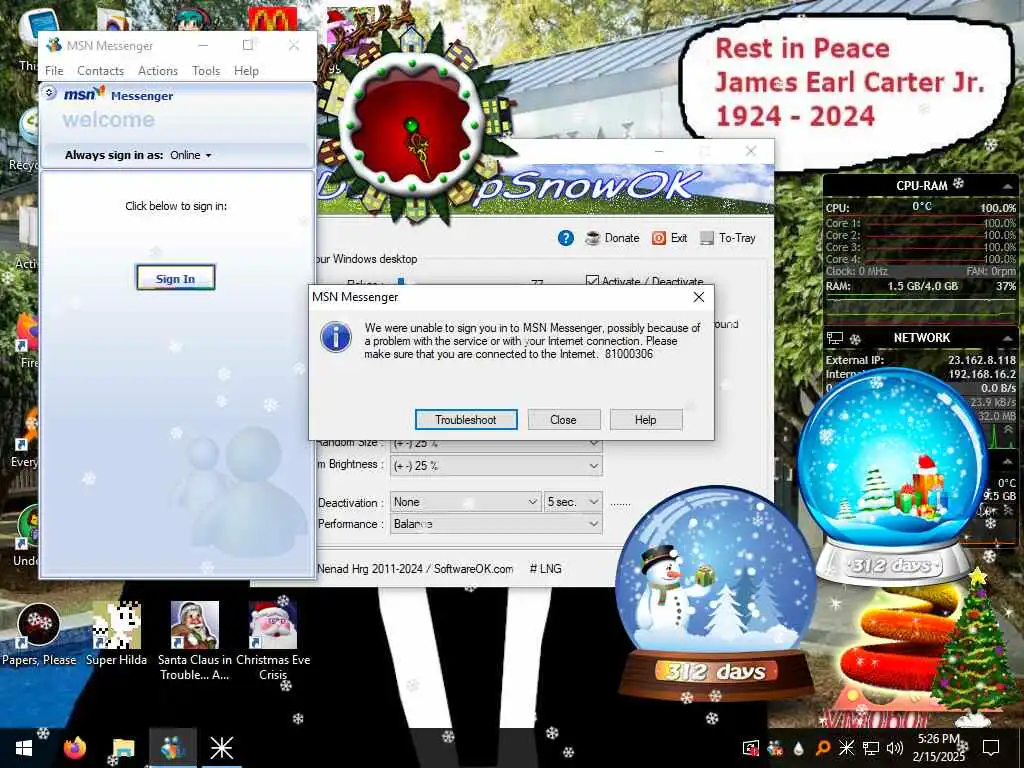
Task: Click the water drop tray icon
Action: tap(799, 748)
